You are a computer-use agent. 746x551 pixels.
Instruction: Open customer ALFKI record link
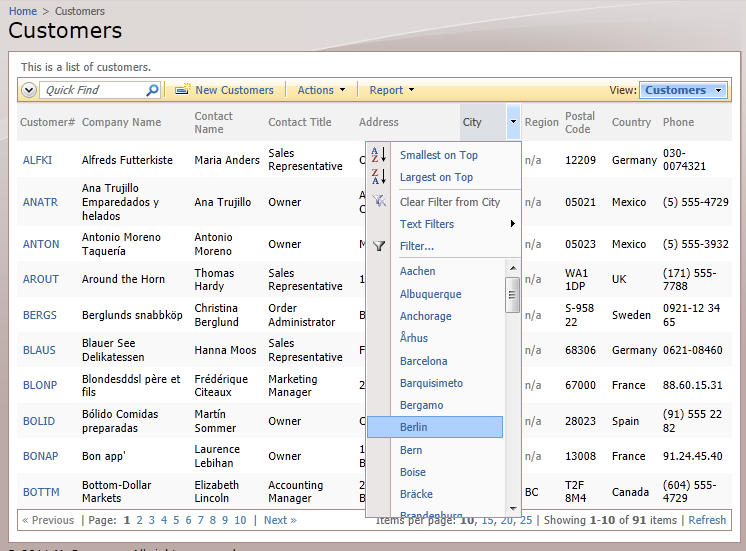click(x=37, y=160)
